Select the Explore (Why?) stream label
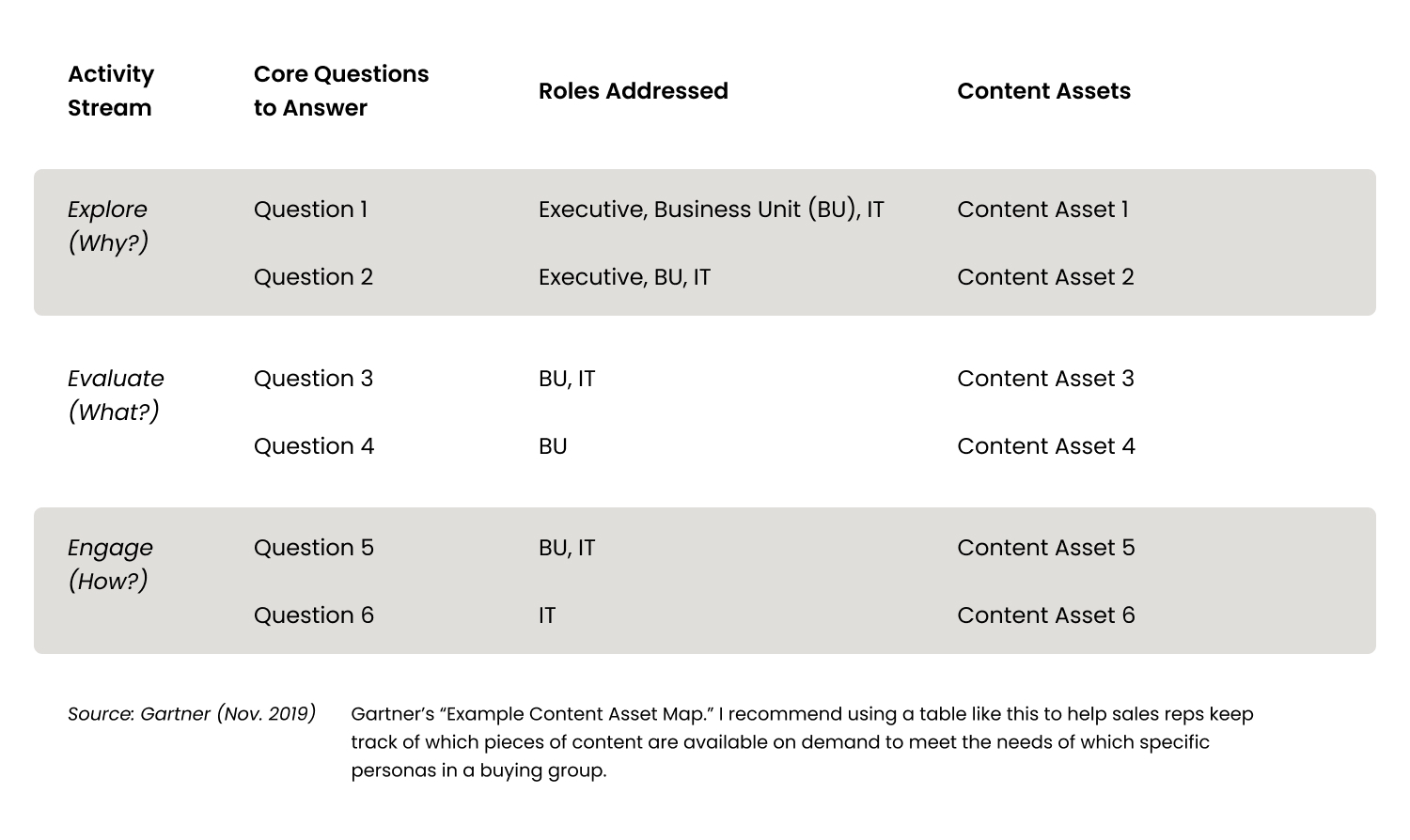The image size is (1410, 840). coord(108,226)
